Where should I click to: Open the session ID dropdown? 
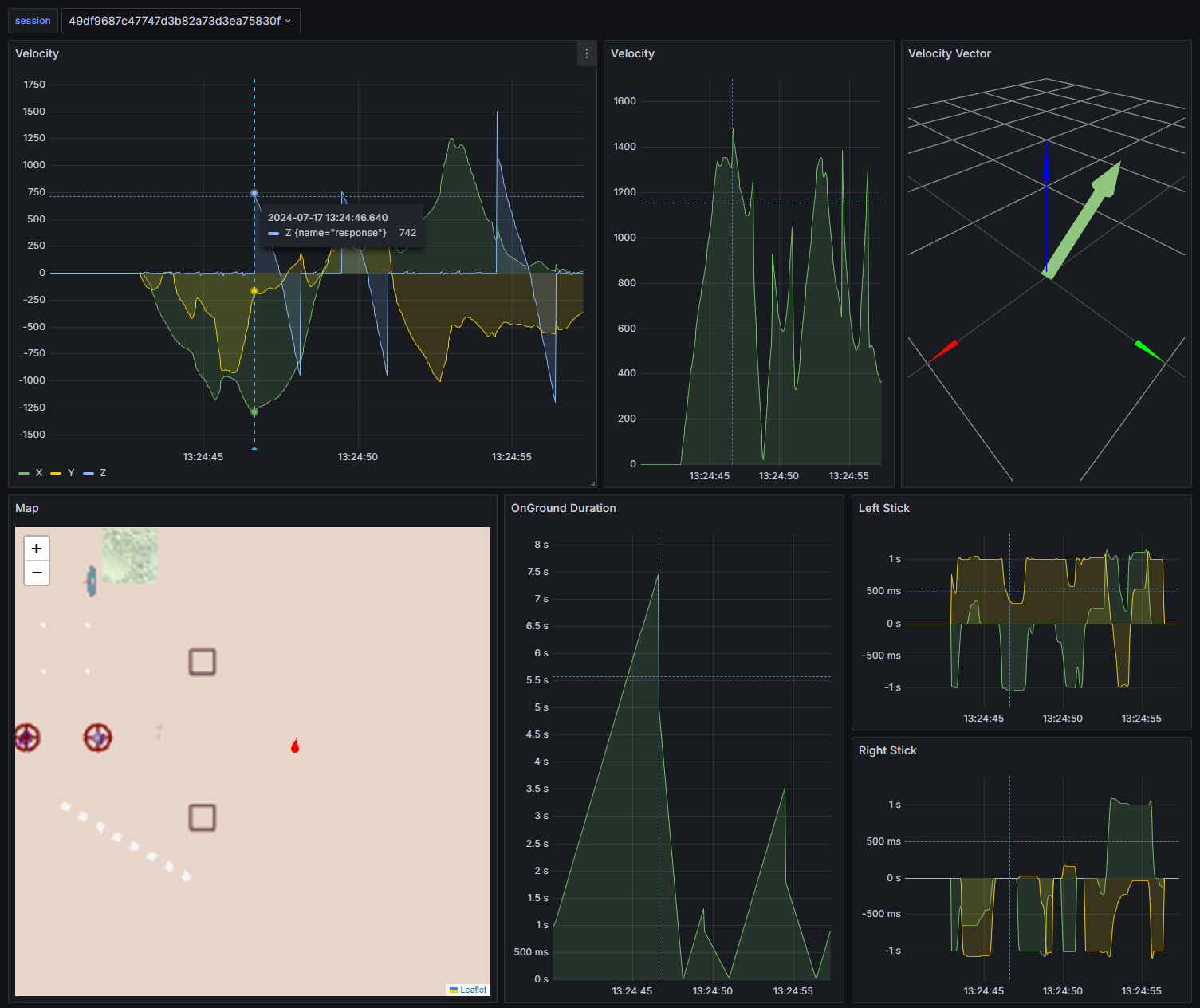(x=180, y=21)
